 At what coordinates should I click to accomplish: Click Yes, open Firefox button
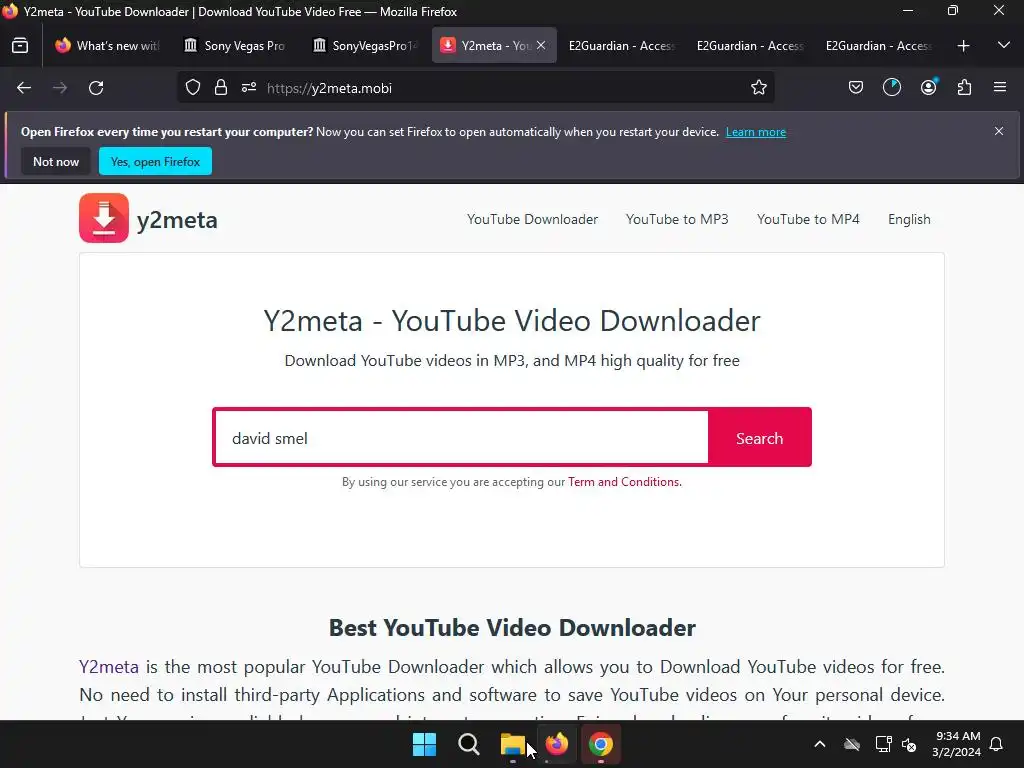click(155, 161)
